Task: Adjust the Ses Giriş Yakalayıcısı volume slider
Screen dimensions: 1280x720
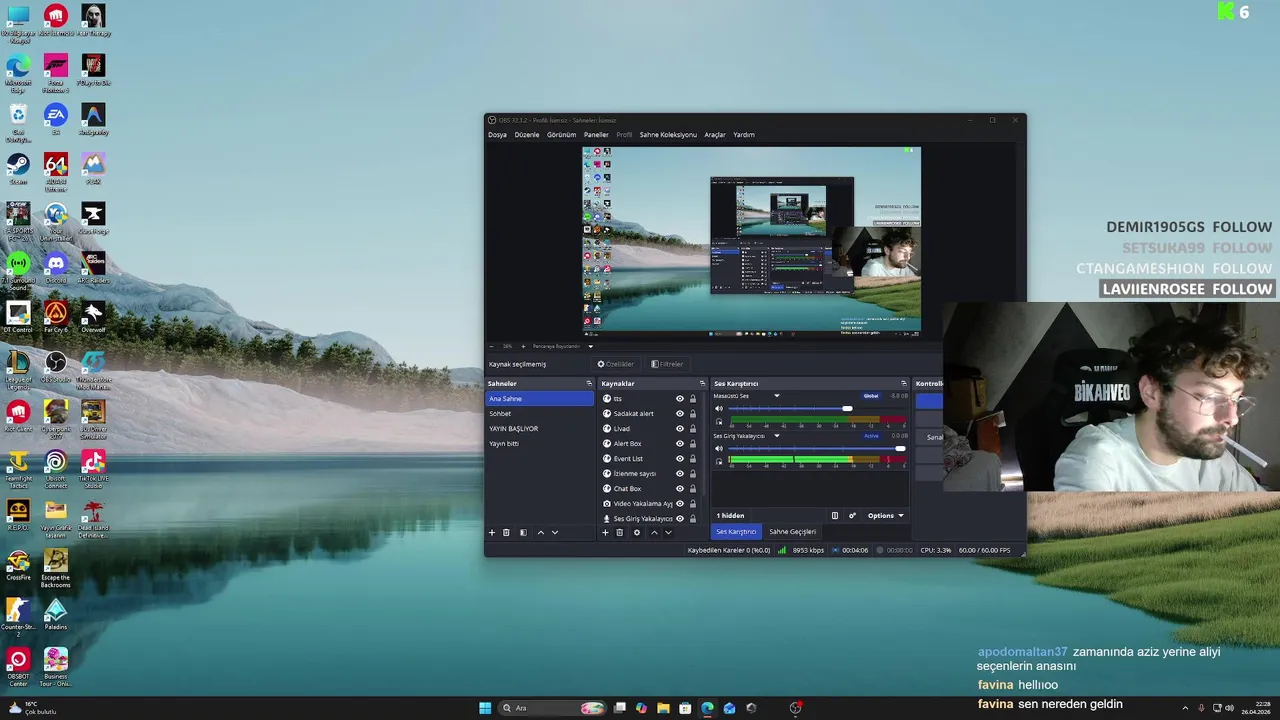Action: [817, 448]
